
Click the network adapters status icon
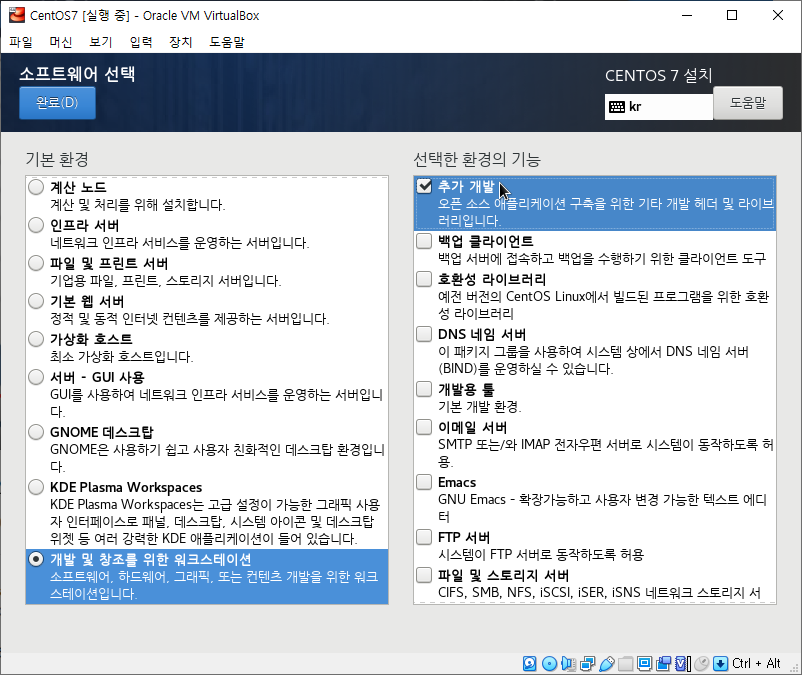click(587, 663)
